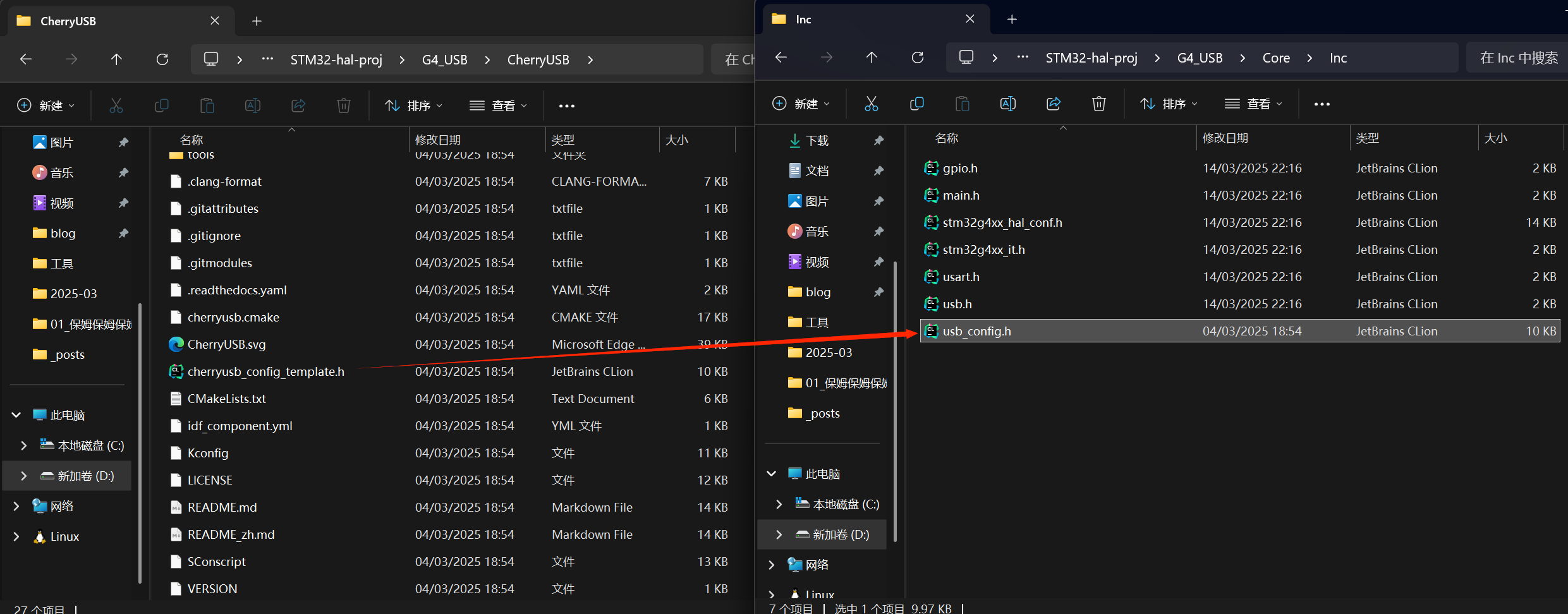Click Copy icon in CherryUSB window toolbar
The image size is (1568, 614).
pos(162,105)
